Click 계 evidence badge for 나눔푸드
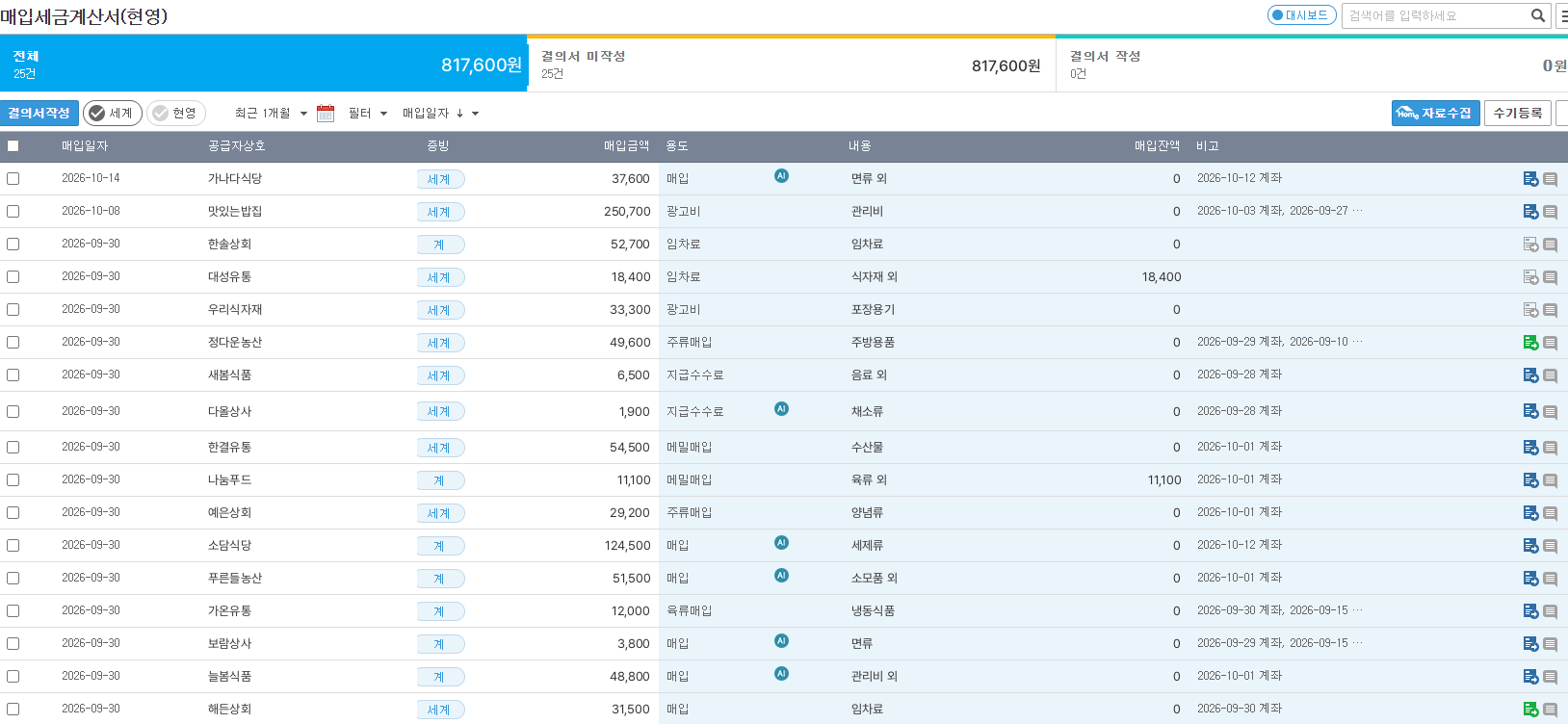The height and width of the screenshot is (724, 1568). coord(441,480)
